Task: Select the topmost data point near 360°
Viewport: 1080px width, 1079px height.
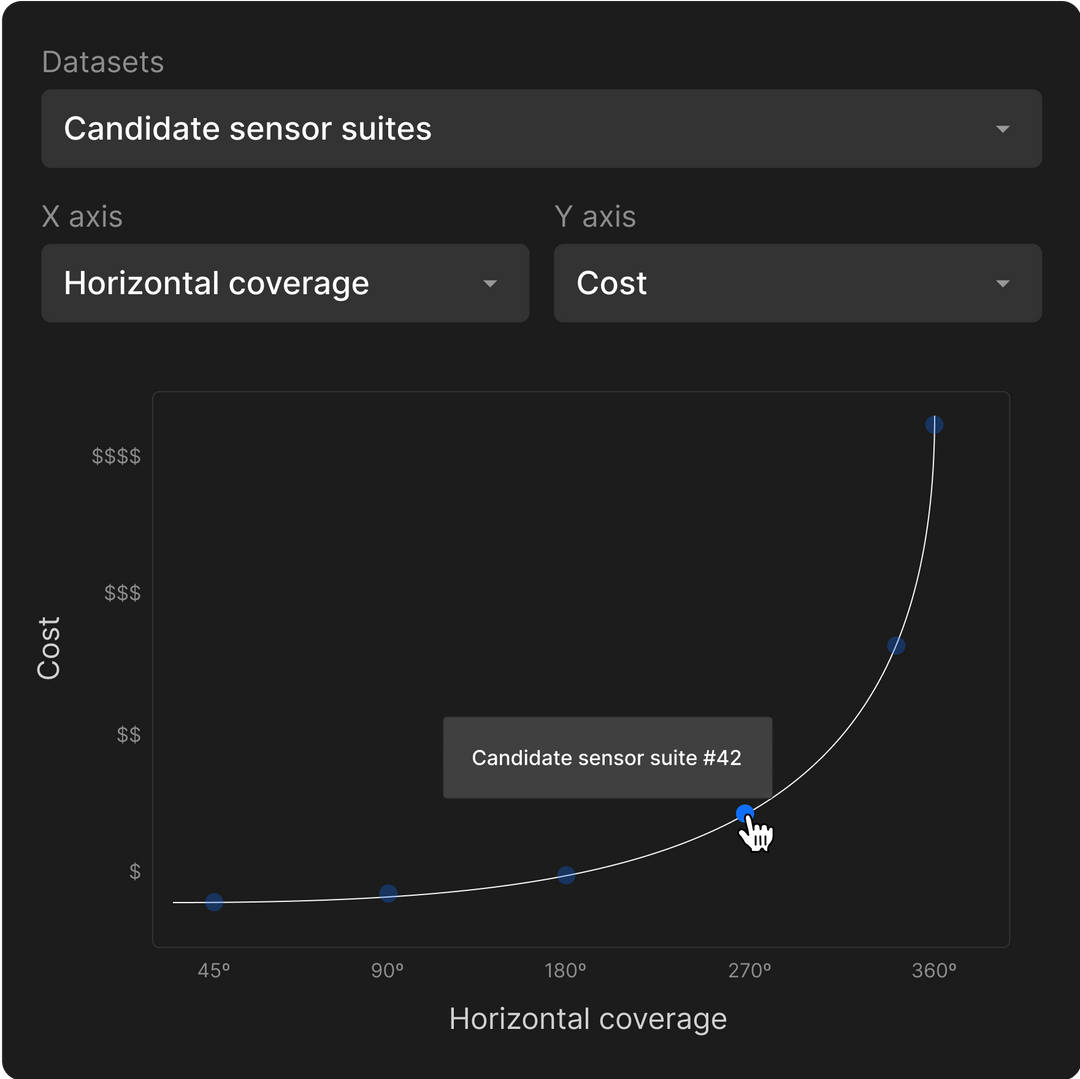Action: 934,425
